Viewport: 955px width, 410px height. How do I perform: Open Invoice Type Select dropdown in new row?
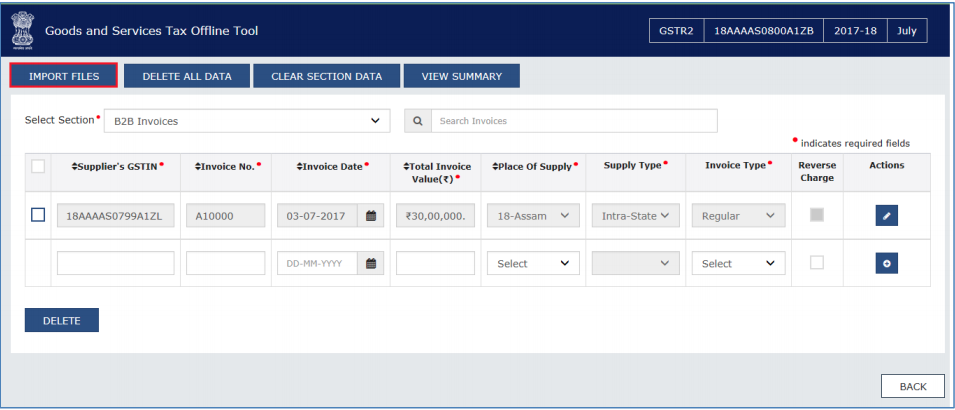click(x=738, y=263)
